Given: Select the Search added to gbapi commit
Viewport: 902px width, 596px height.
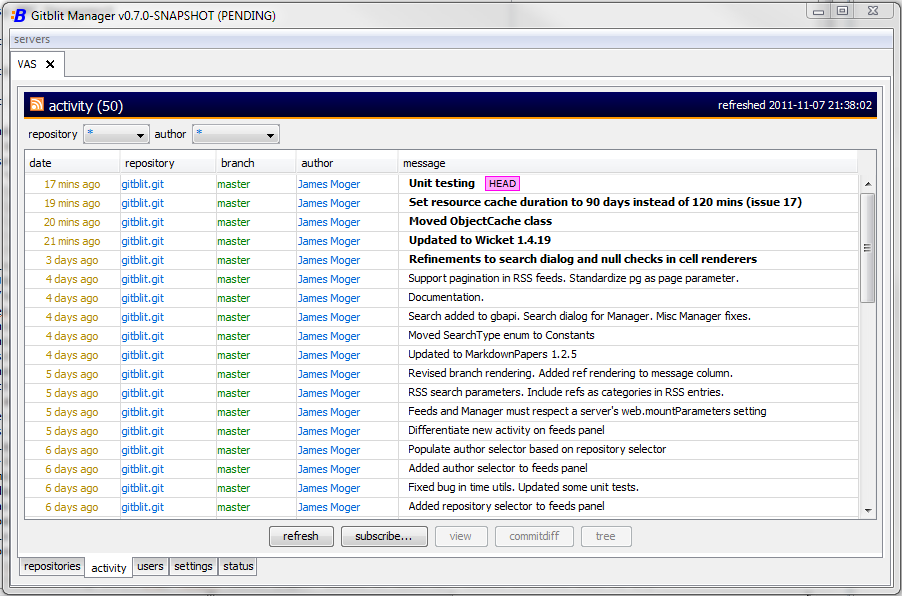Looking at the screenshot, I should pos(579,316).
